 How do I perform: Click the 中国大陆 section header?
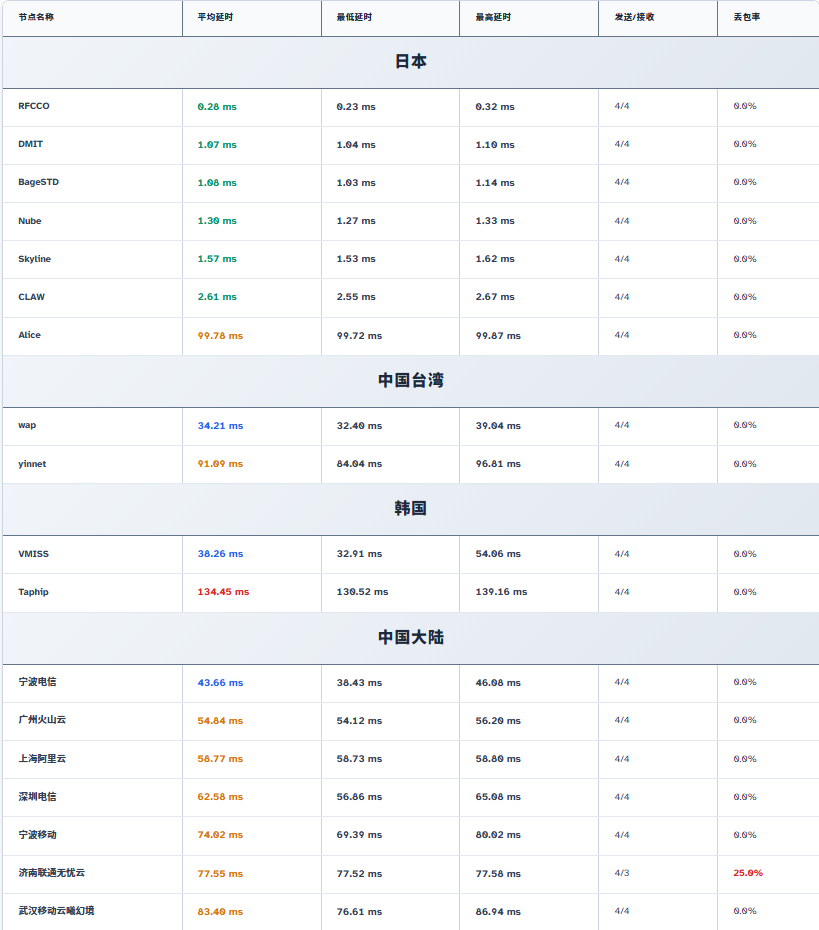point(410,637)
